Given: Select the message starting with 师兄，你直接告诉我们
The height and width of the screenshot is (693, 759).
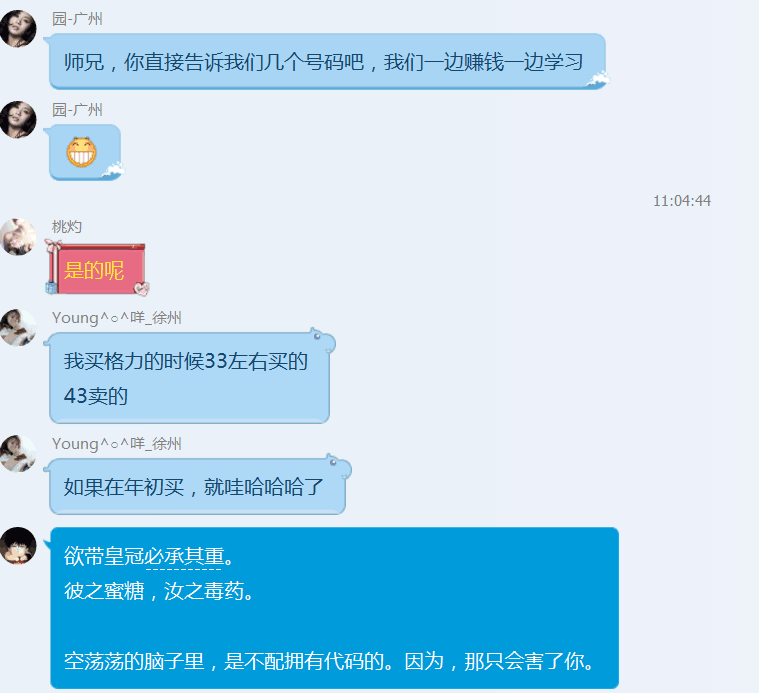Looking at the screenshot, I should coord(323,62).
